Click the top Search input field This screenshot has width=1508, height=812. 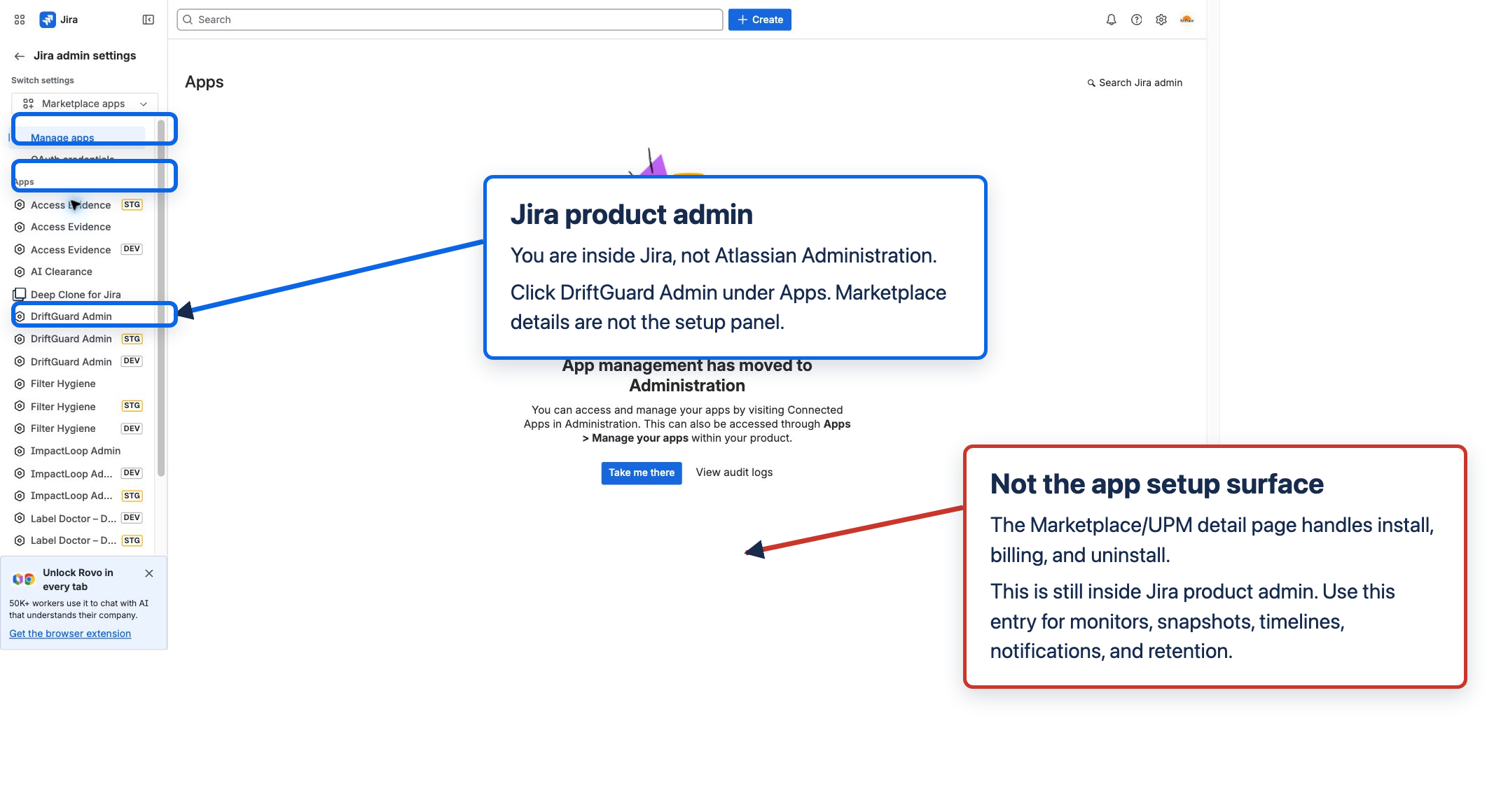point(450,20)
